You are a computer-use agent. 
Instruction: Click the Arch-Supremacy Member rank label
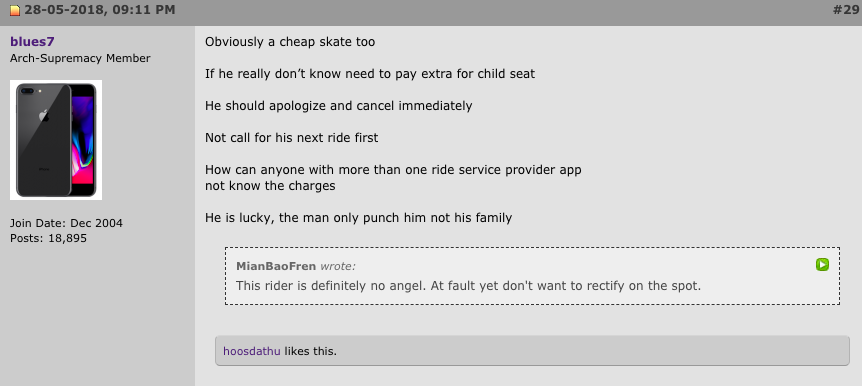point(80,58)
